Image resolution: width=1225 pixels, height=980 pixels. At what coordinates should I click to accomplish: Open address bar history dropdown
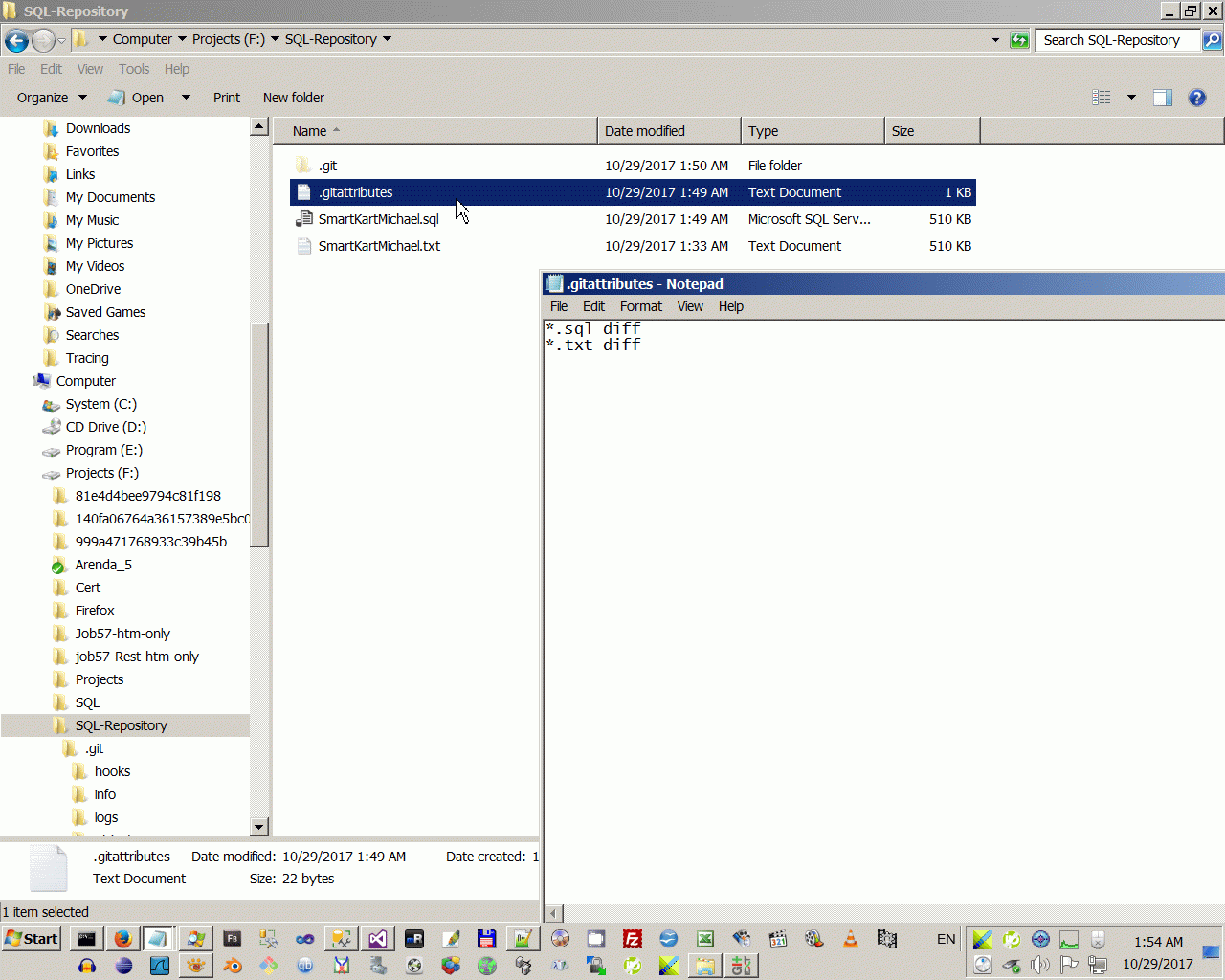coord(995,40)
